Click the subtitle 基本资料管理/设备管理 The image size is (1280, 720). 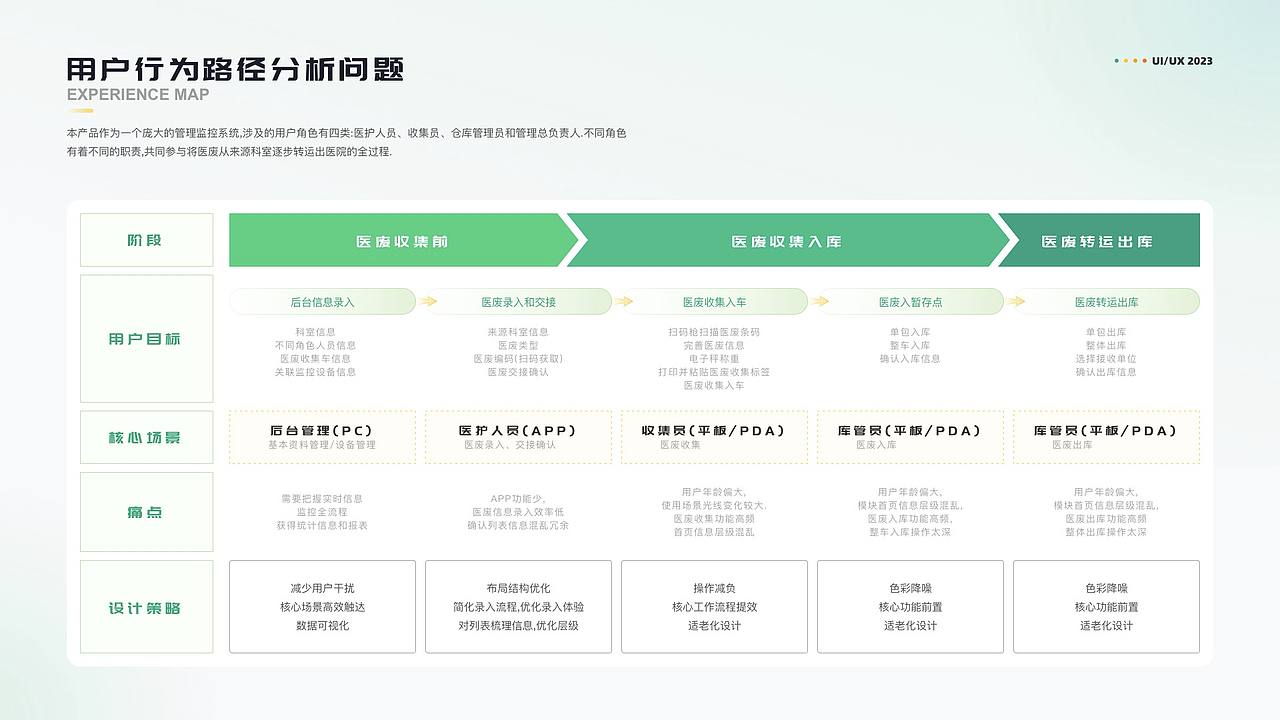point(322,445)
